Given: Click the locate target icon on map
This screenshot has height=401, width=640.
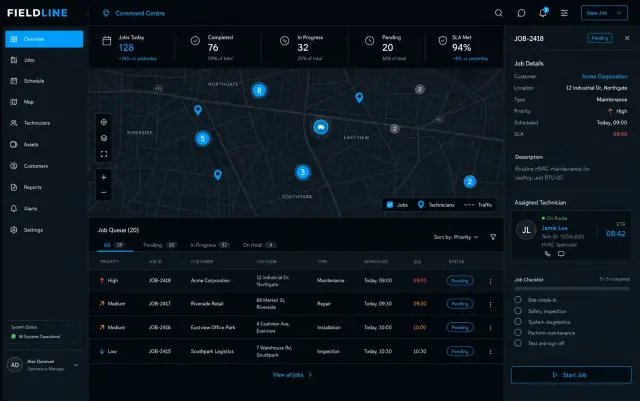Looking at the screenshot, I should 104,122.
